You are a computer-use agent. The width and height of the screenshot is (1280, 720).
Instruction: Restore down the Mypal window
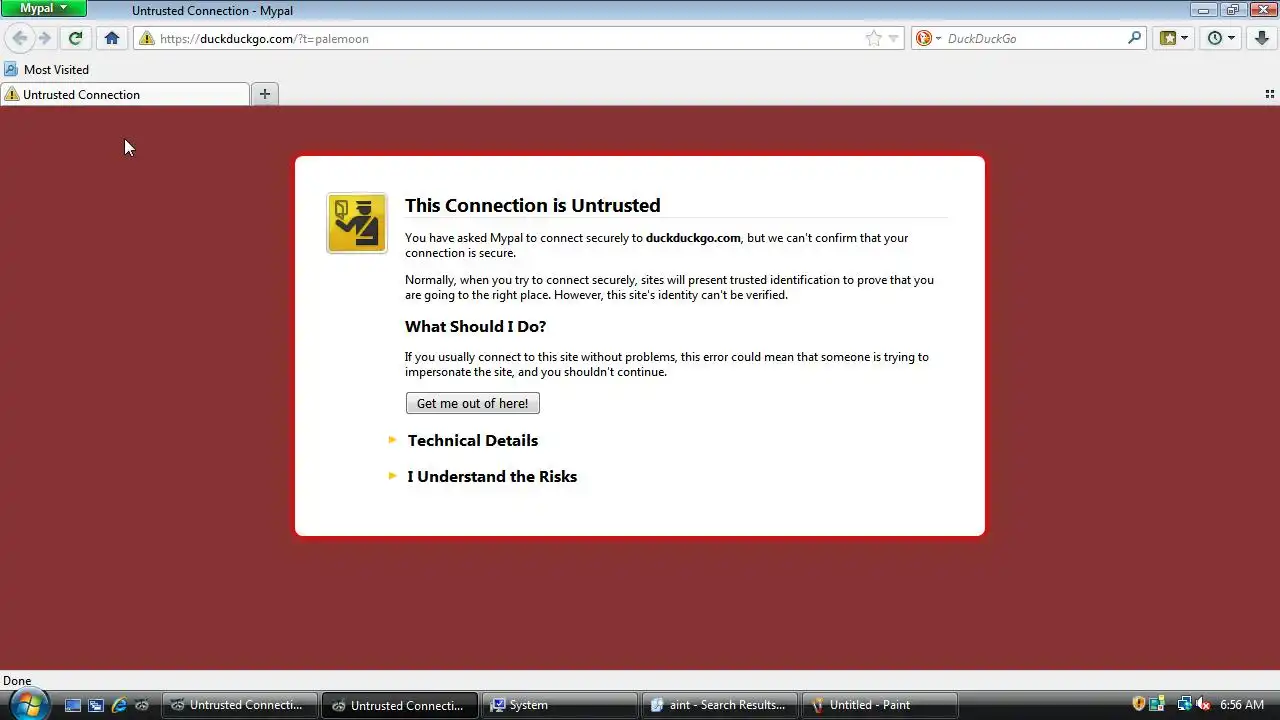click(x=1232, y=9)
